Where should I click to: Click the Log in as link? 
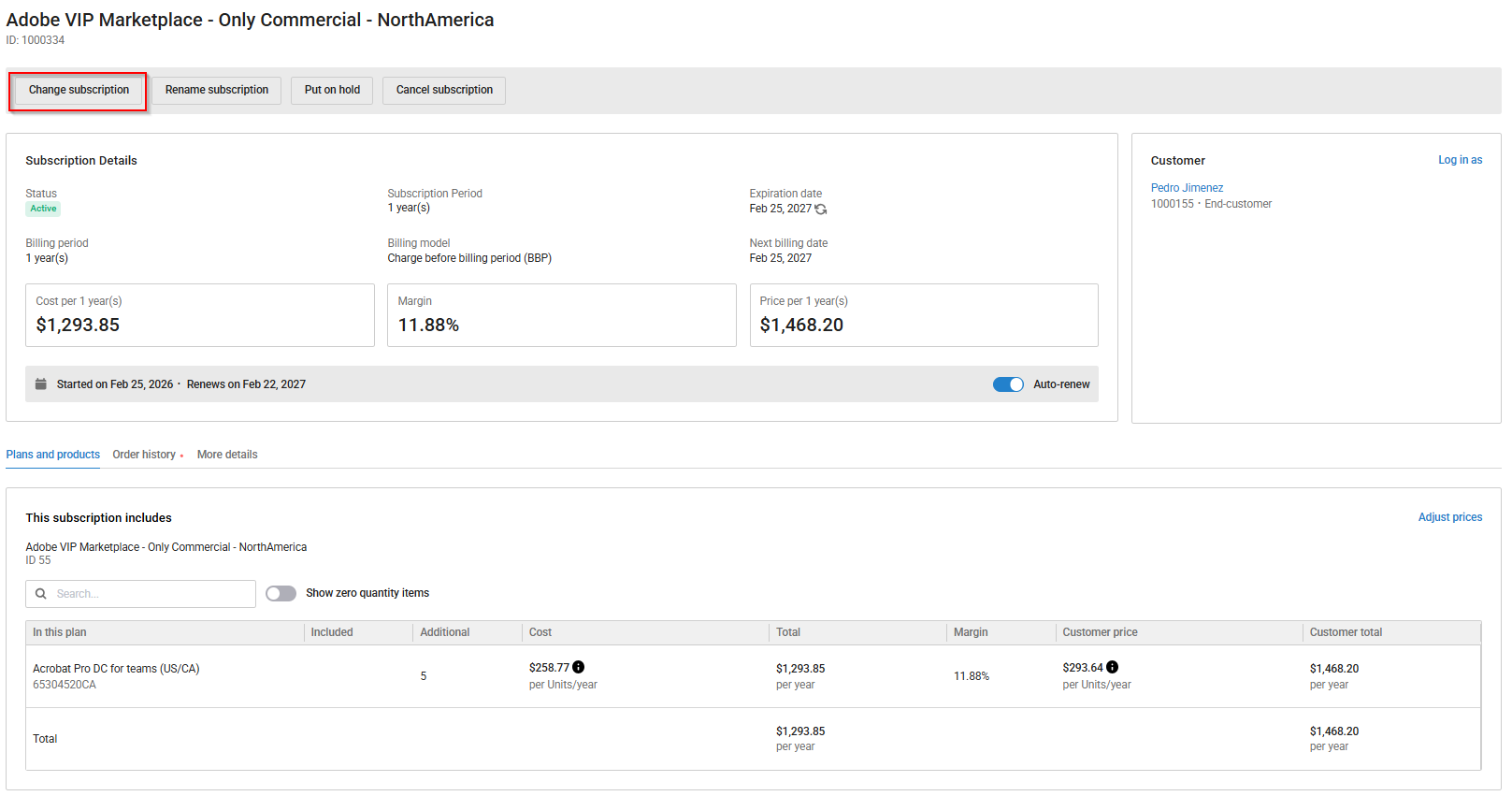pos(1460,160)
